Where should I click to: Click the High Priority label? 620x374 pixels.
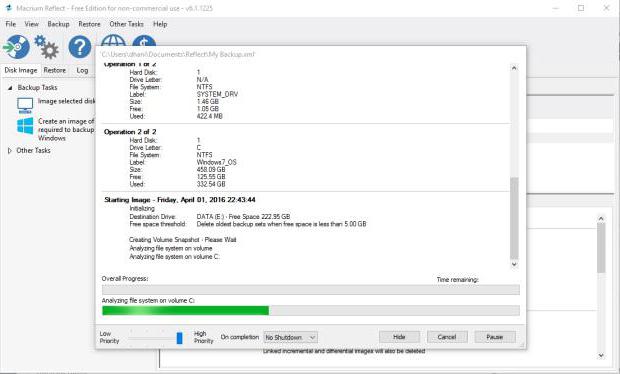(x=203, y=337)
